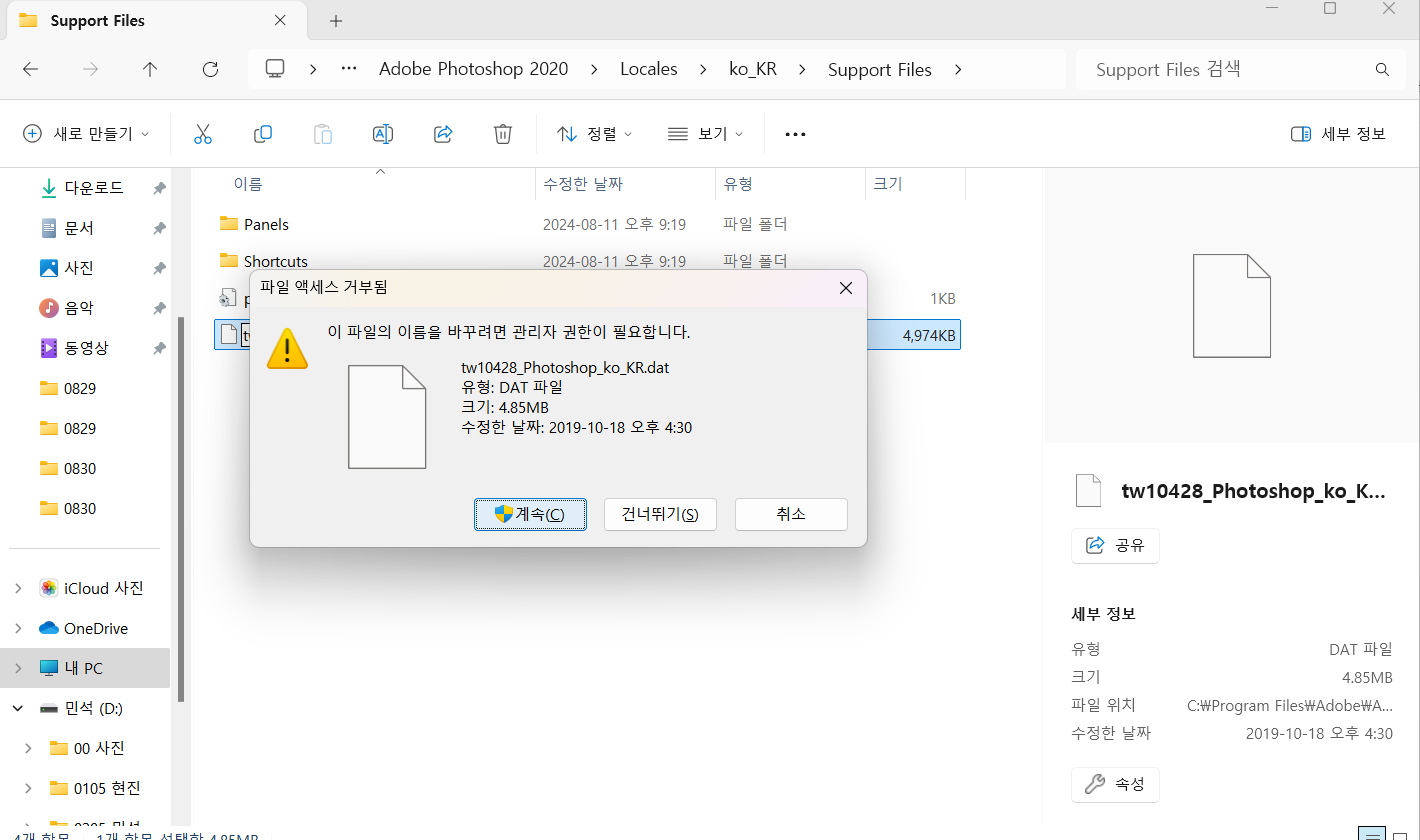This screenshot has height=840, width=1420.
Task: Click chevron after Support Files breadcrumb
Action: click(x=958, y=69)
